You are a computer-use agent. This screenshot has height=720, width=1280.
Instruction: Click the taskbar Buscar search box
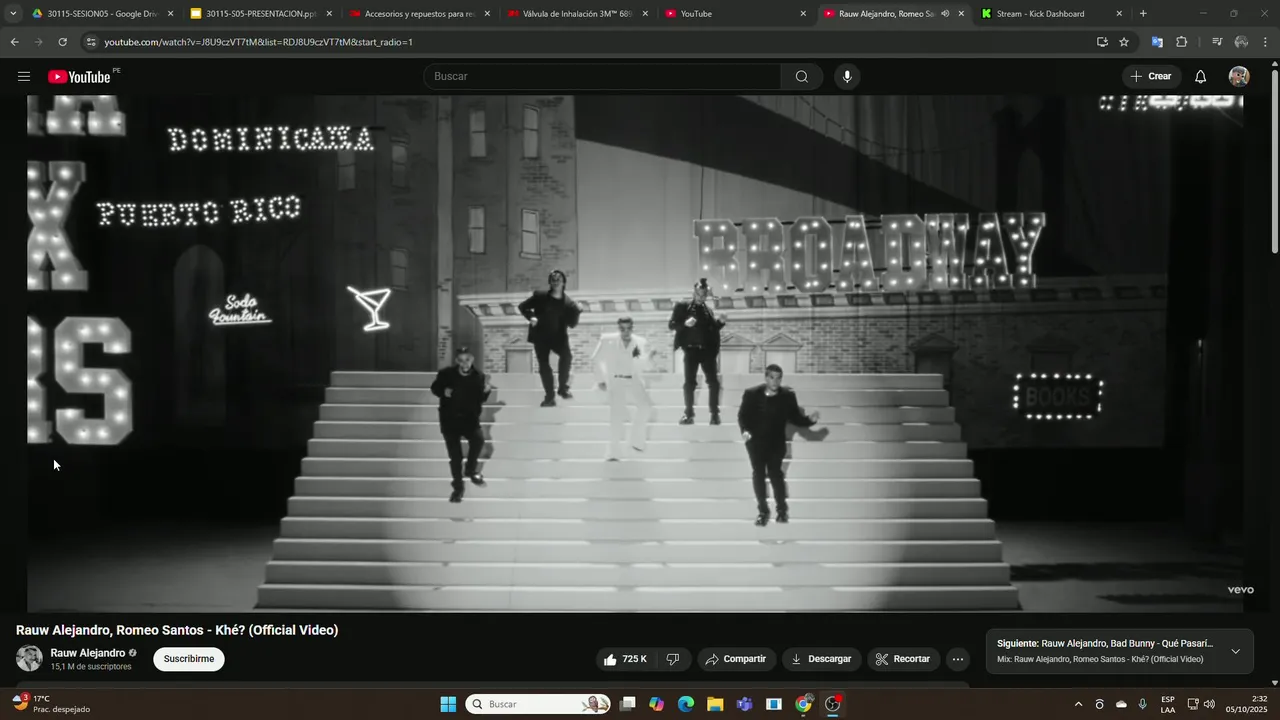pyautogui.click(x=538, y=704)
